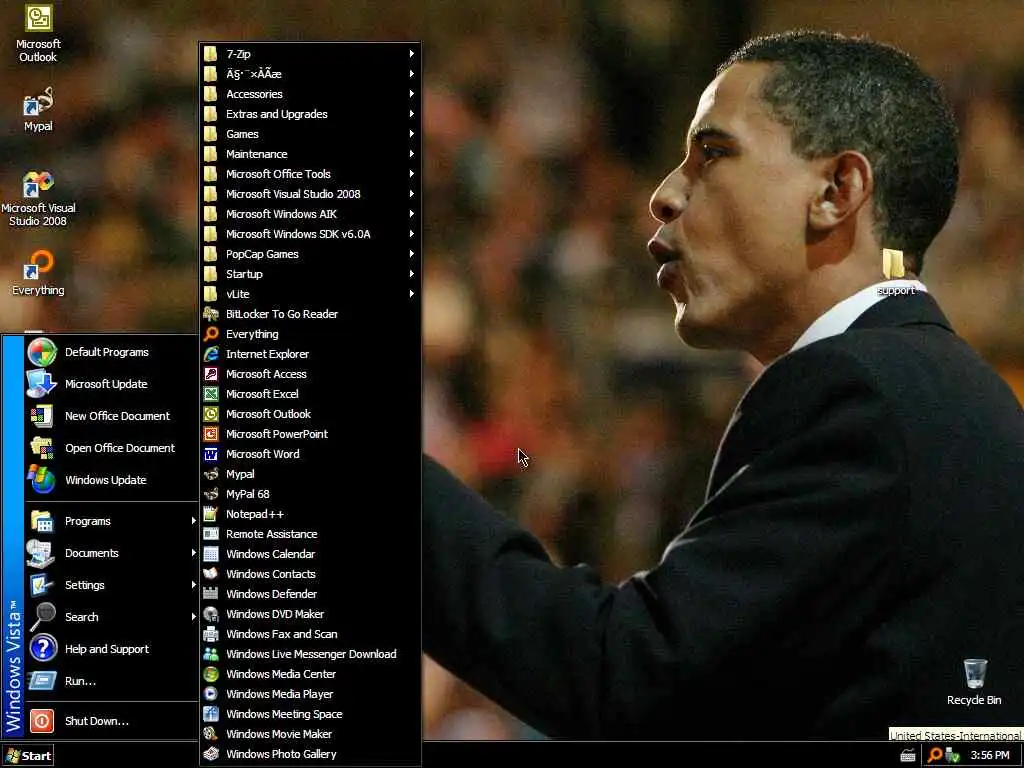Click the taskbar clock showing 3:56 PM

(990, 756)
